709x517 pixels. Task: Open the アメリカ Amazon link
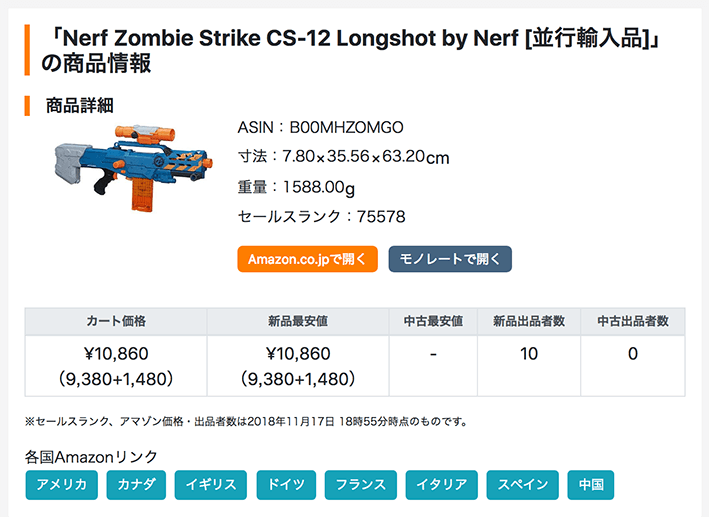[x=62, y=485]
